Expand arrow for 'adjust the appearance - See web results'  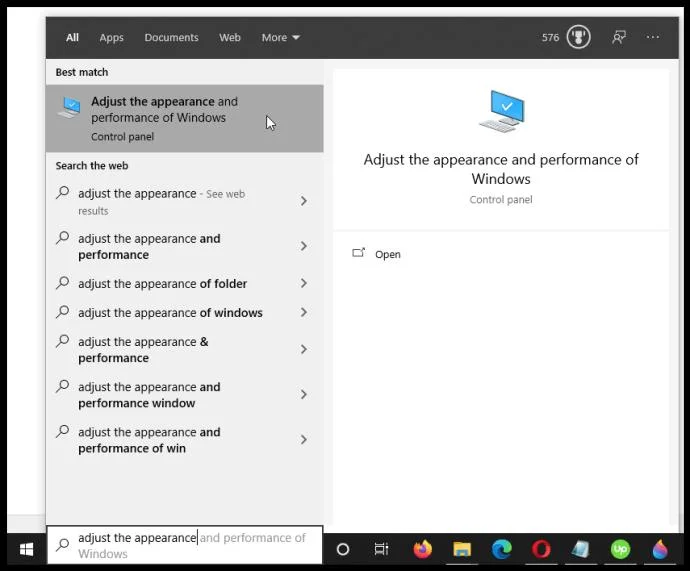304,201
